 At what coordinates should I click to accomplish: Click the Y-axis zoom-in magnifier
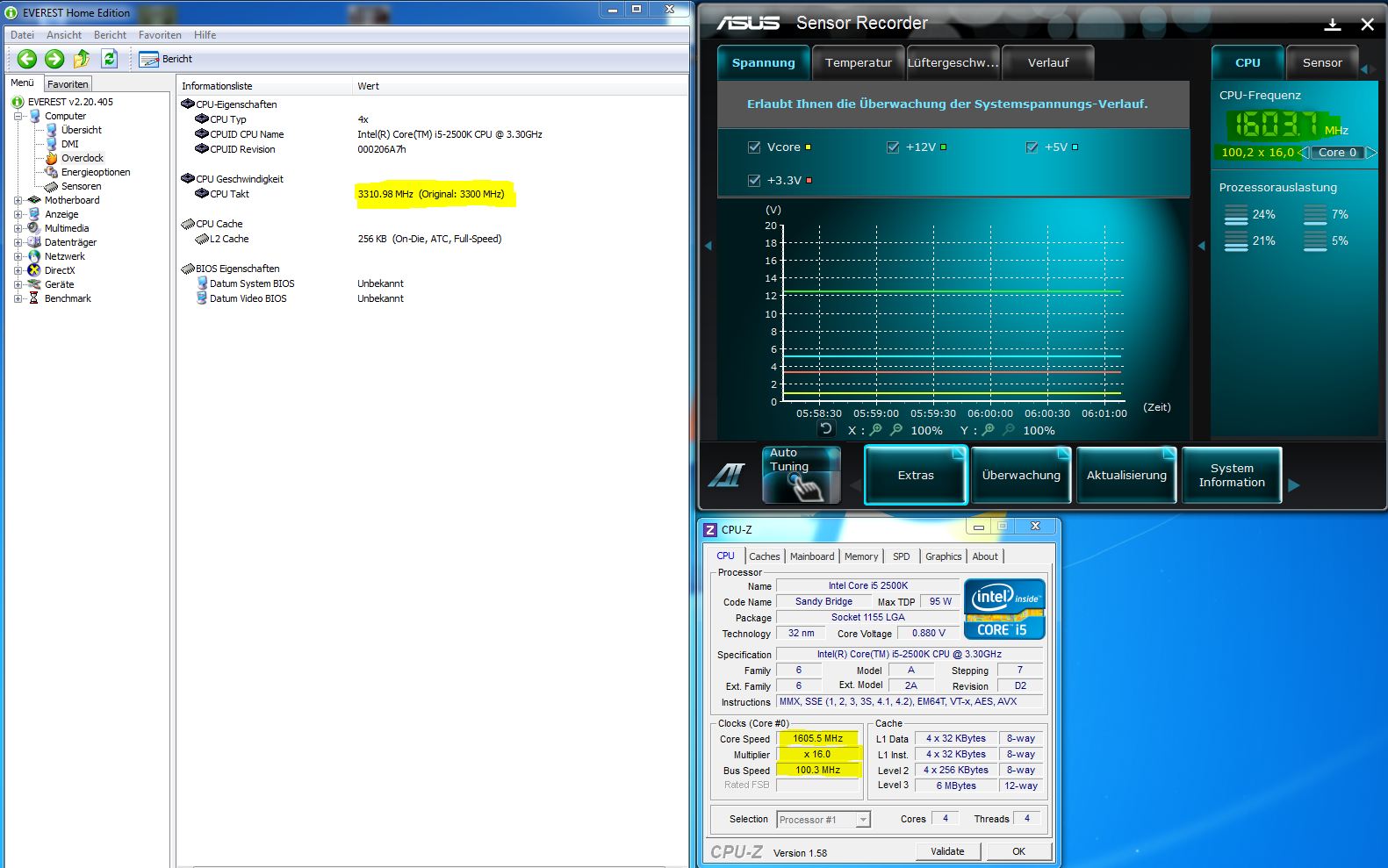pos(988,430)
